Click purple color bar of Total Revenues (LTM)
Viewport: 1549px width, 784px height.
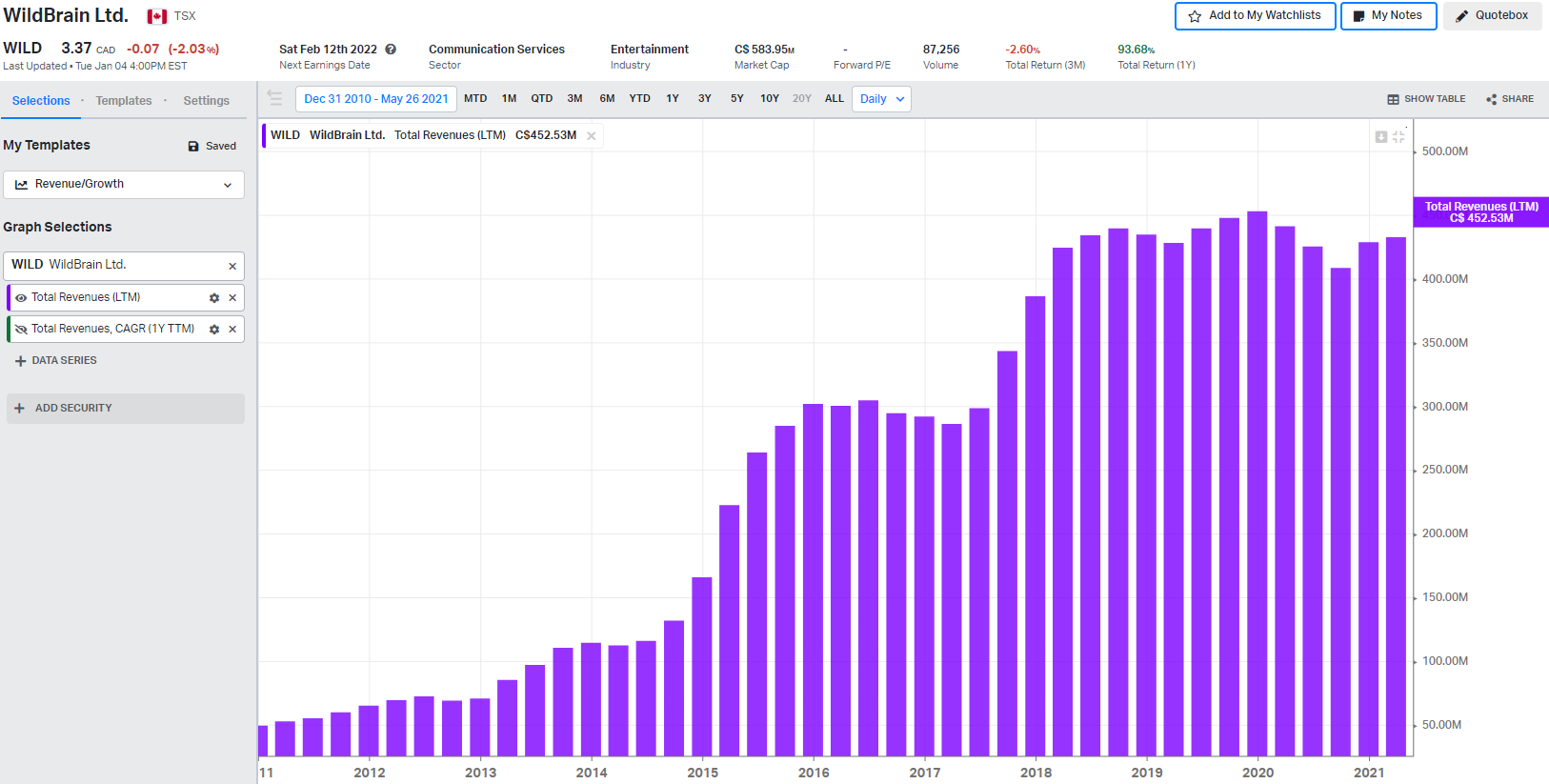[9, 298]
